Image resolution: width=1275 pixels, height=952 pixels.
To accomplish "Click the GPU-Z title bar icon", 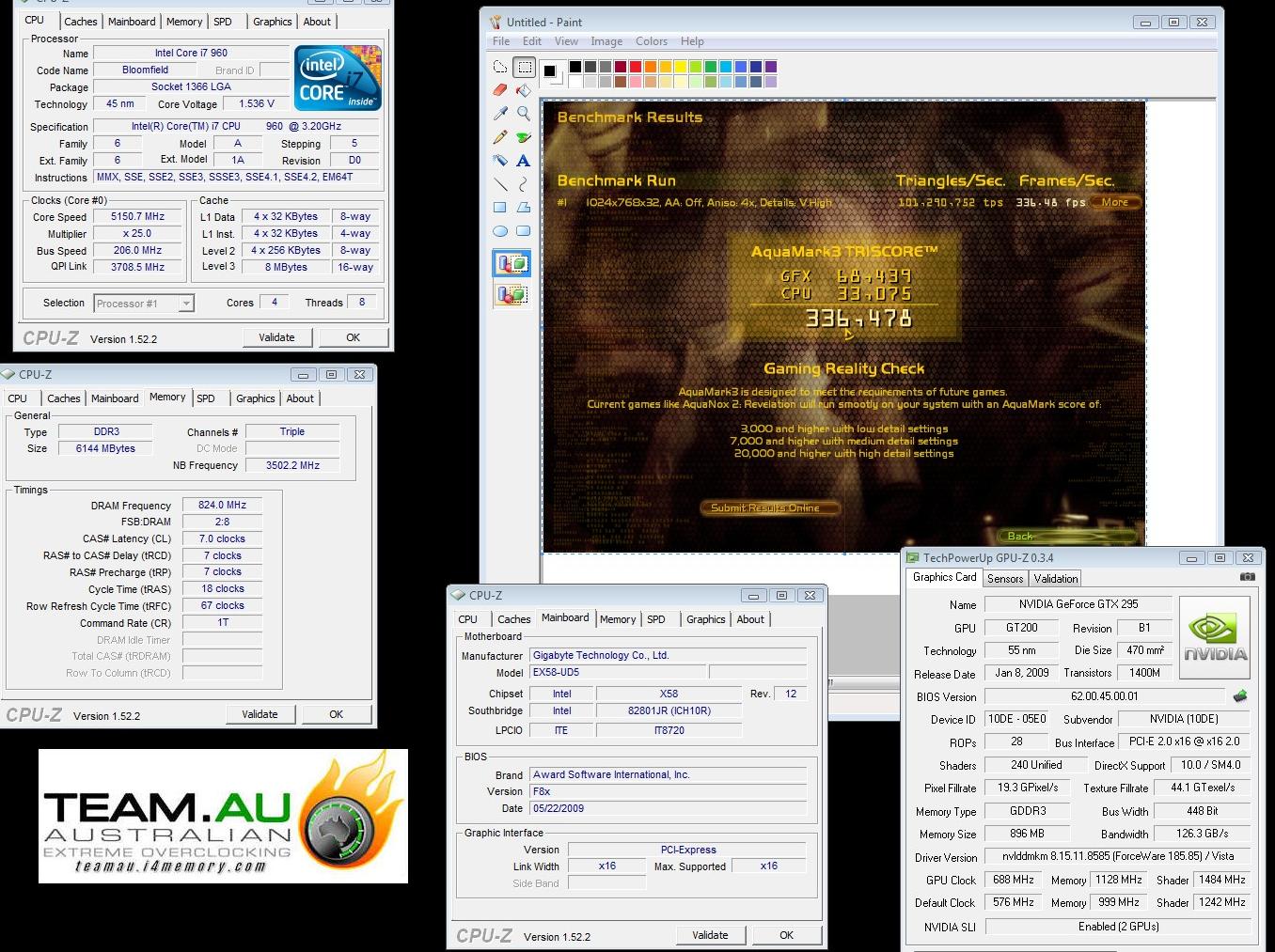I will (x=913, y=557).
